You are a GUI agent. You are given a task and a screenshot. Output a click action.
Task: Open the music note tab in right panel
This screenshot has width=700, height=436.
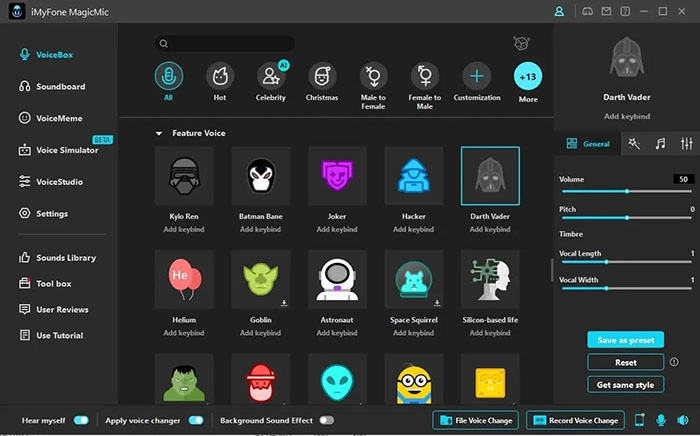[x=660, y=144]
